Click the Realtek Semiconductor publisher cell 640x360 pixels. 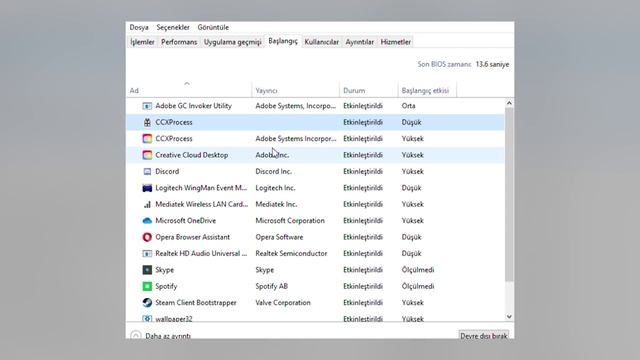click(291, 253)
